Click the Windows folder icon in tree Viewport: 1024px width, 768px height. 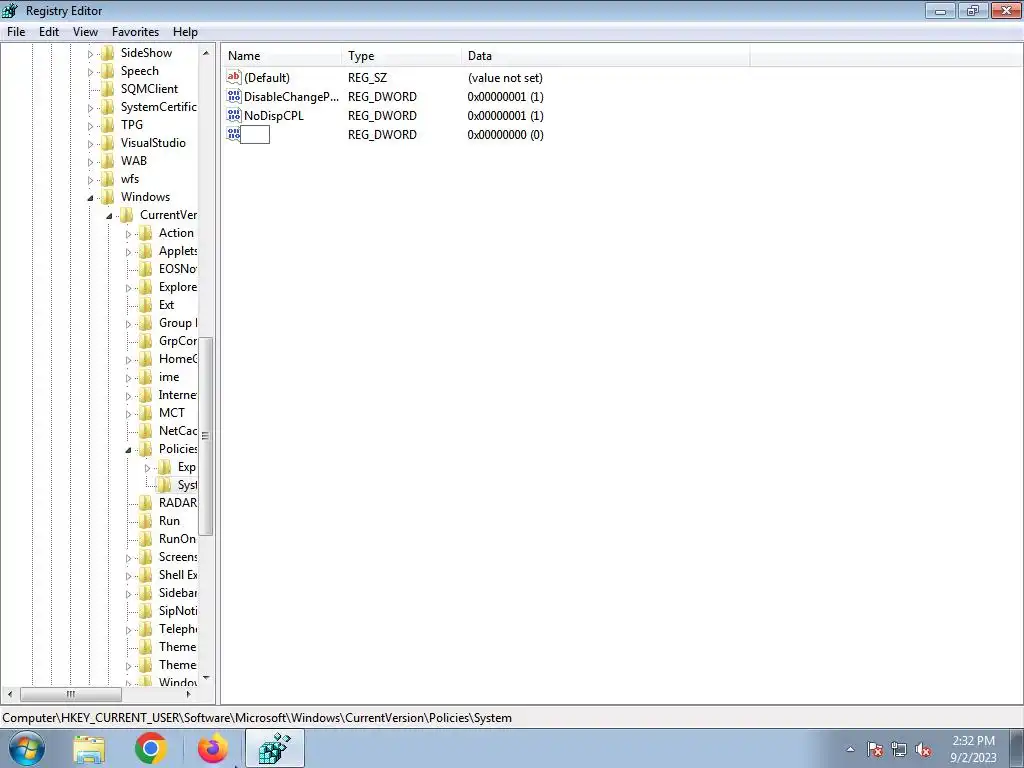click(x=107, y=197)
